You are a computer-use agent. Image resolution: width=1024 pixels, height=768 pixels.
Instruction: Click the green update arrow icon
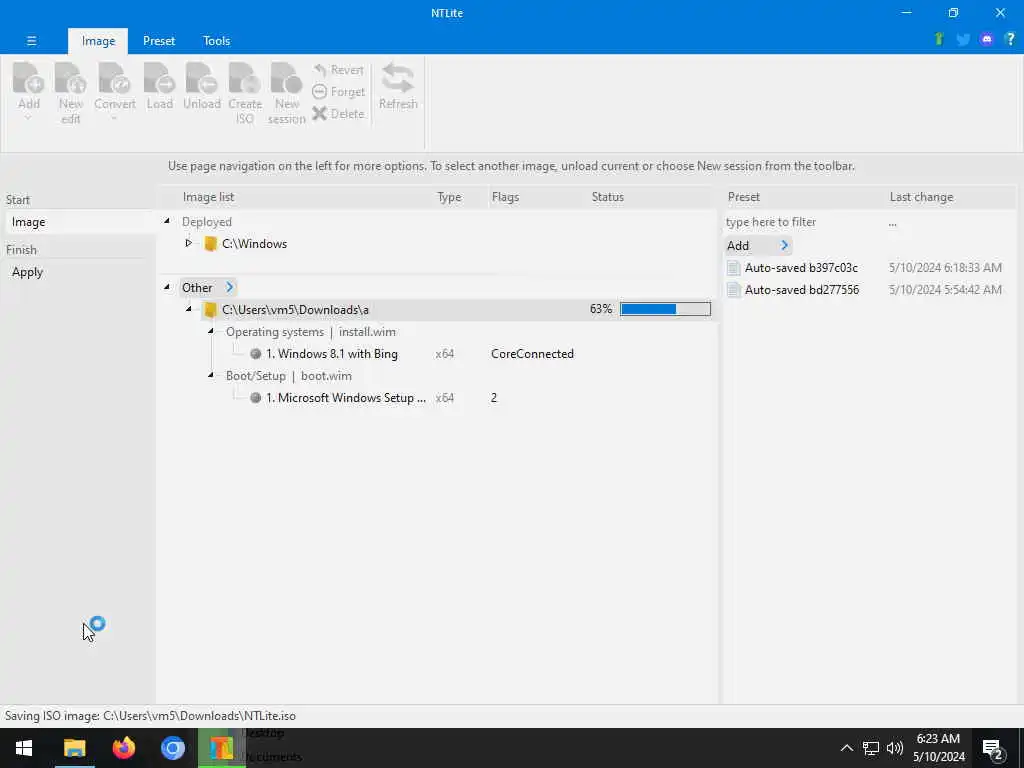(x=939, y=39)
